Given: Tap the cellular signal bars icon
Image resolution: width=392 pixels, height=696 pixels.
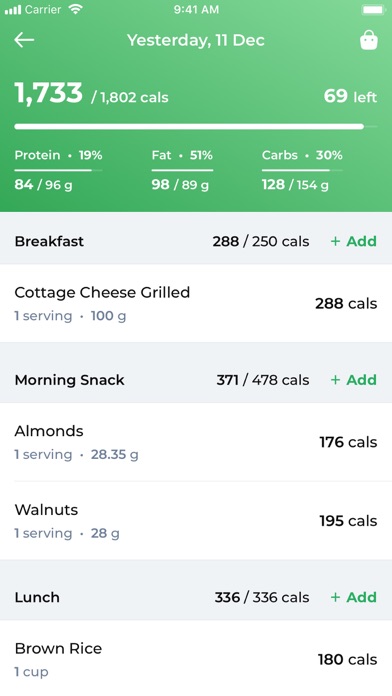Looking at the screenshot, I should click(12, 10).
